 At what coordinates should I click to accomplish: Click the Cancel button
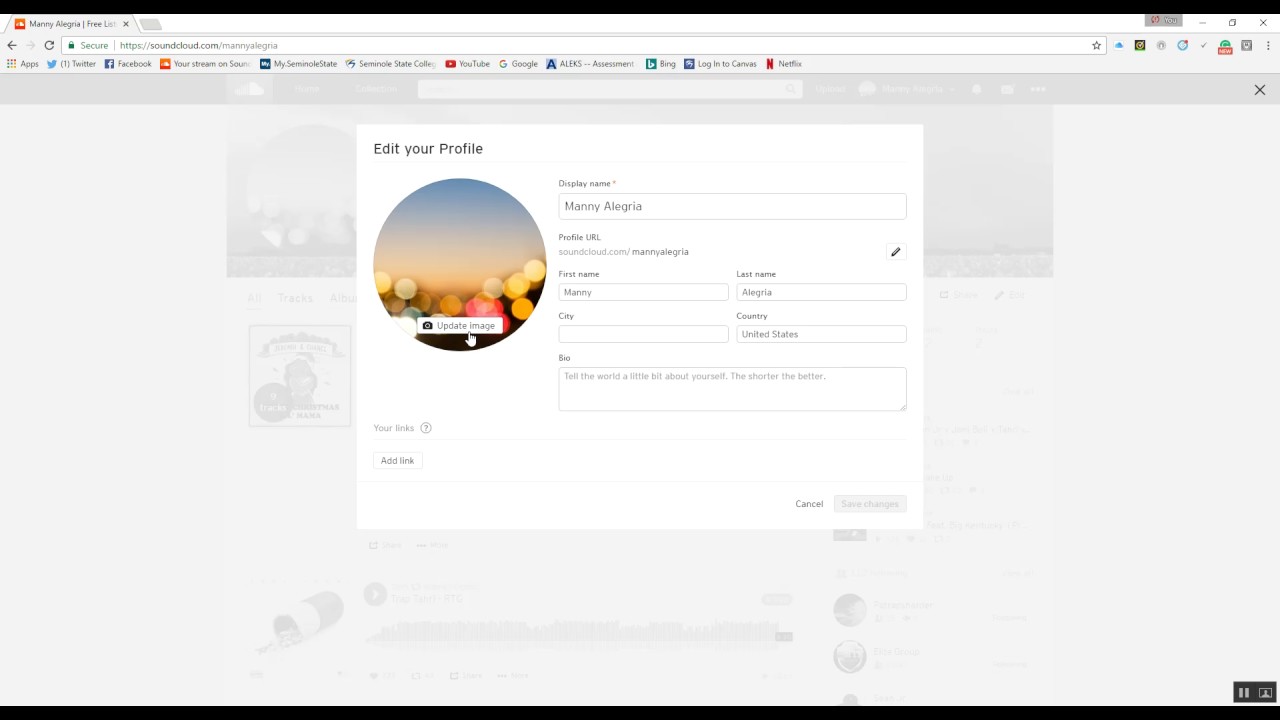click(808, 503)
